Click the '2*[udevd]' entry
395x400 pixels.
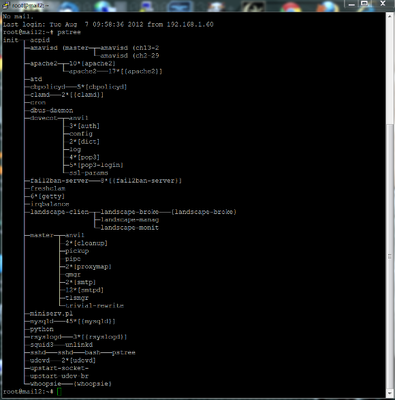point(79,360)
